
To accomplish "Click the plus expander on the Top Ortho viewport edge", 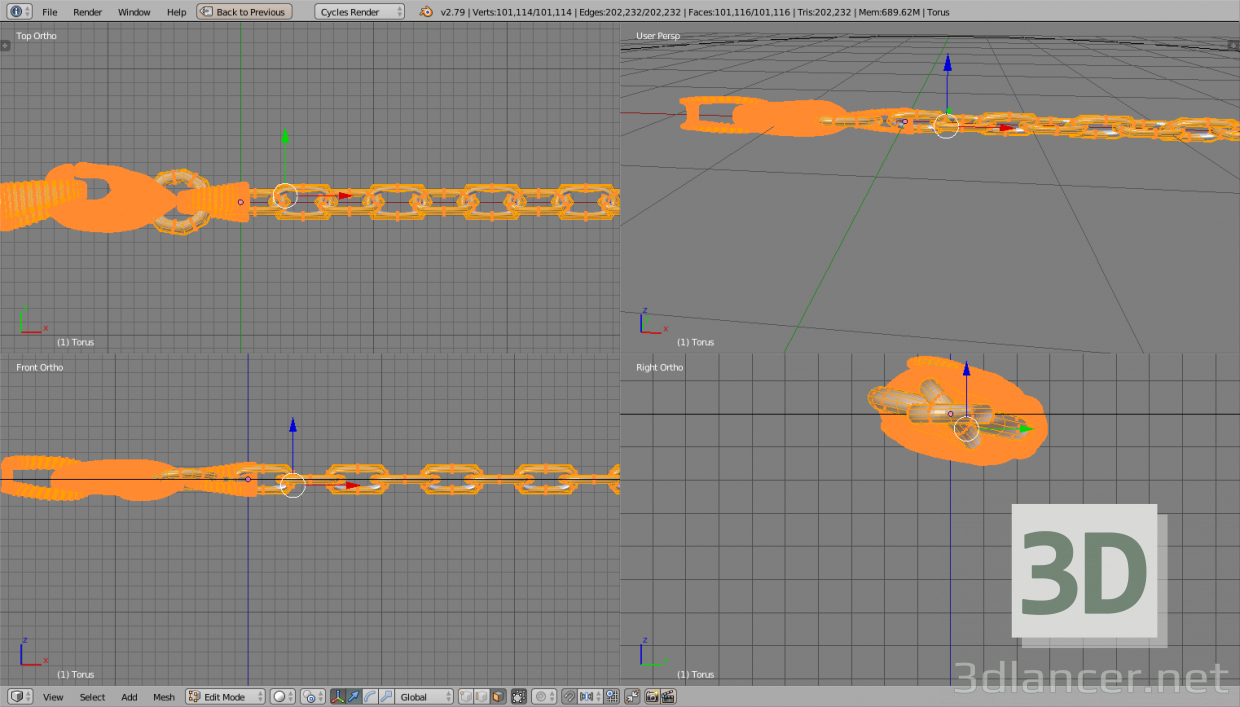I will 4,45.
